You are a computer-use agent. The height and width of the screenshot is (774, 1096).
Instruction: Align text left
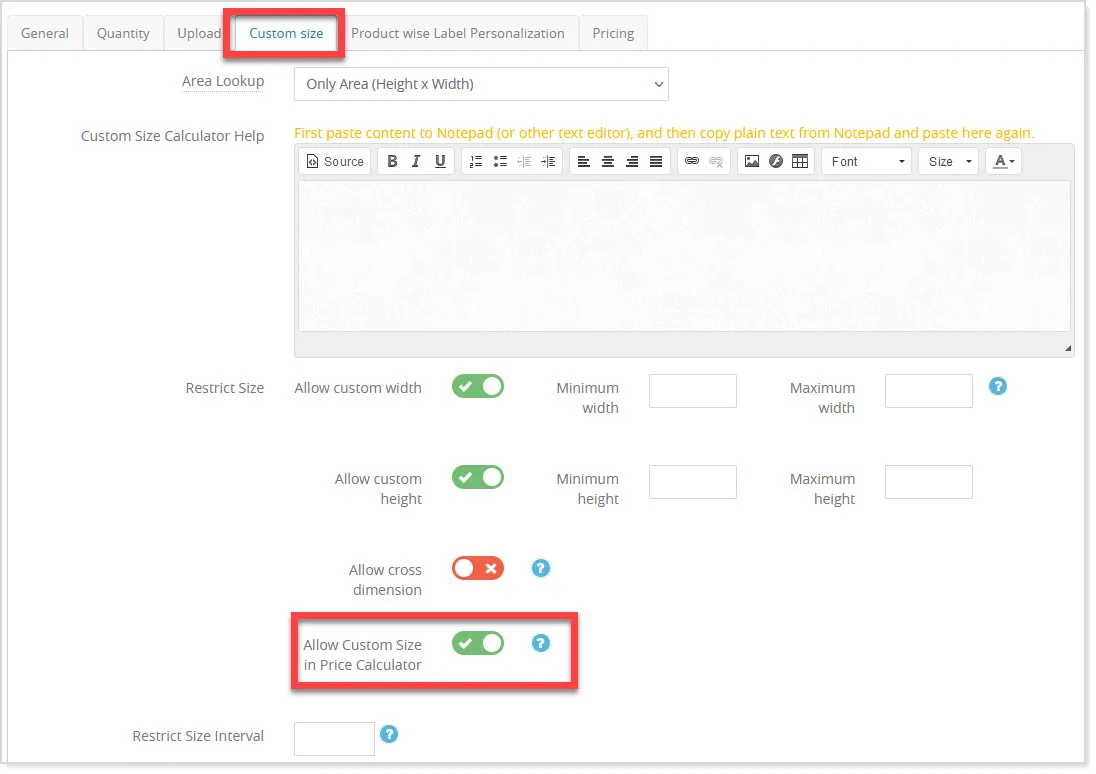pos(584,162)
